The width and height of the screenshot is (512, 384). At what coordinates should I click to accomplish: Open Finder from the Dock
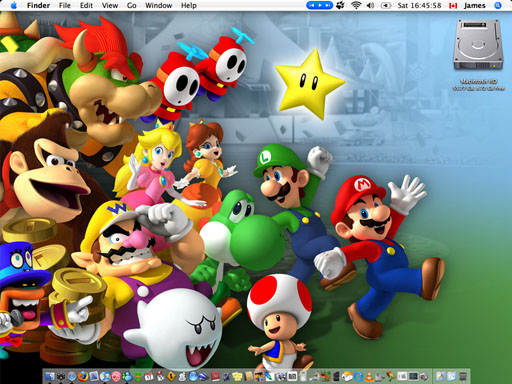pyautogui.click(x=50, y=376)
